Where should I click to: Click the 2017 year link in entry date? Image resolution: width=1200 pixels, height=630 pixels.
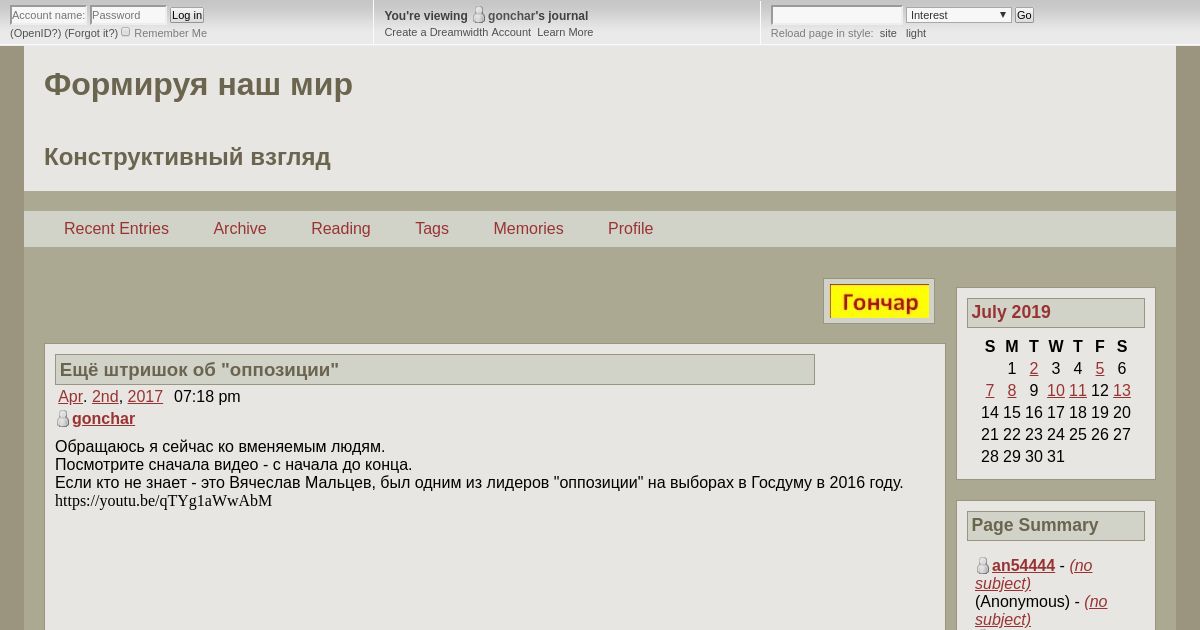(x=145, y=397)
